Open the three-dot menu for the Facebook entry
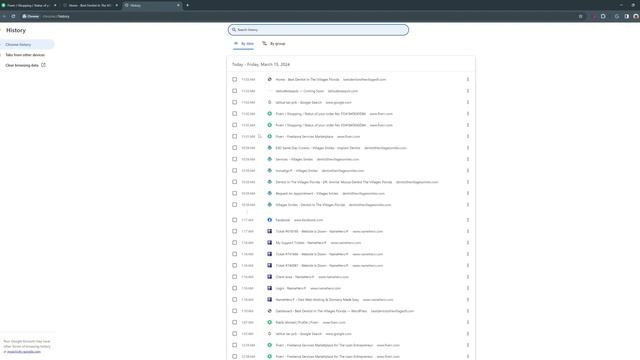Screen dimensions: 640x360 tap(468, 220)
